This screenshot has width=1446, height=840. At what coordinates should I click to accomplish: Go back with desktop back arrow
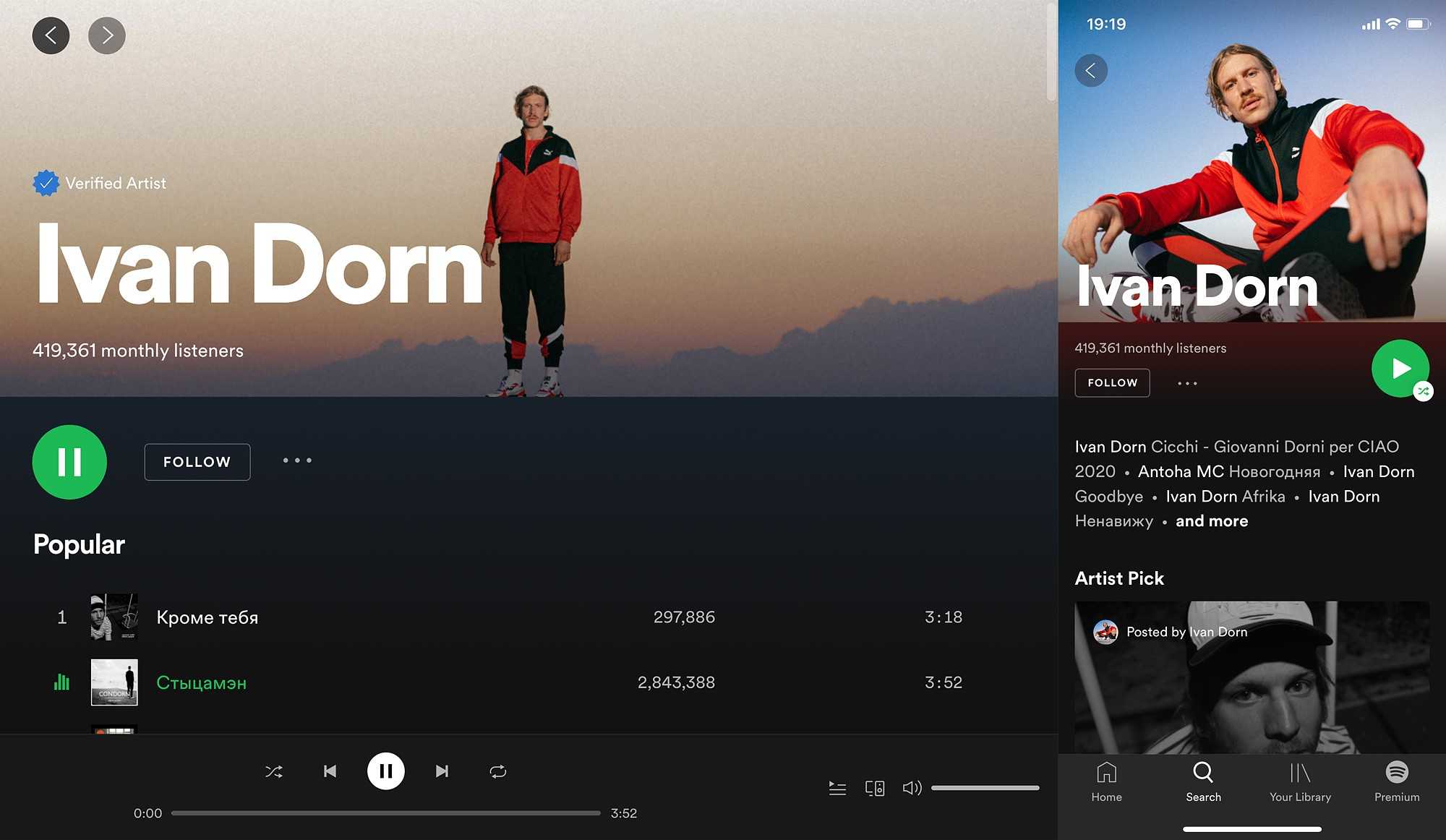(51, 35)
